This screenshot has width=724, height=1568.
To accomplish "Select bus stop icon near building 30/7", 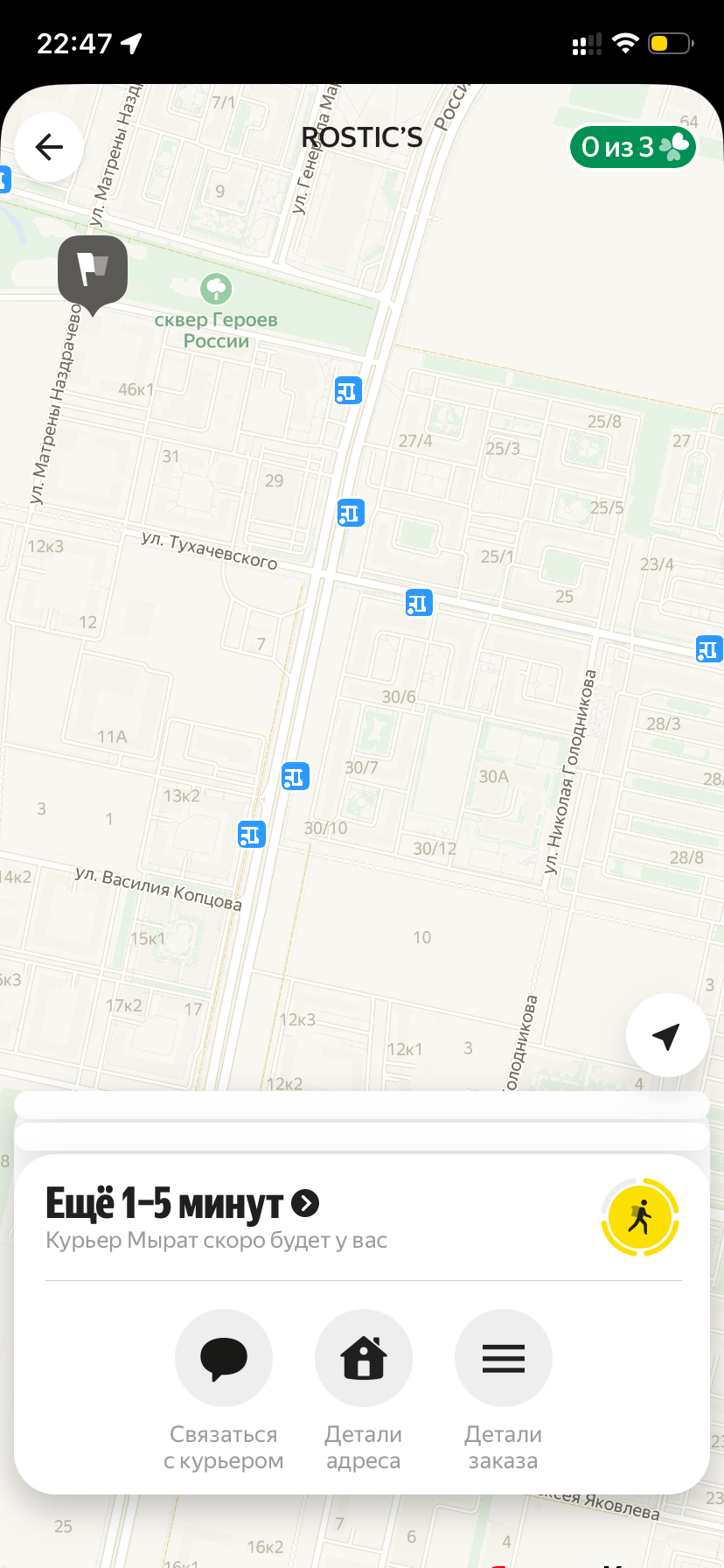I will coord(296,776).
